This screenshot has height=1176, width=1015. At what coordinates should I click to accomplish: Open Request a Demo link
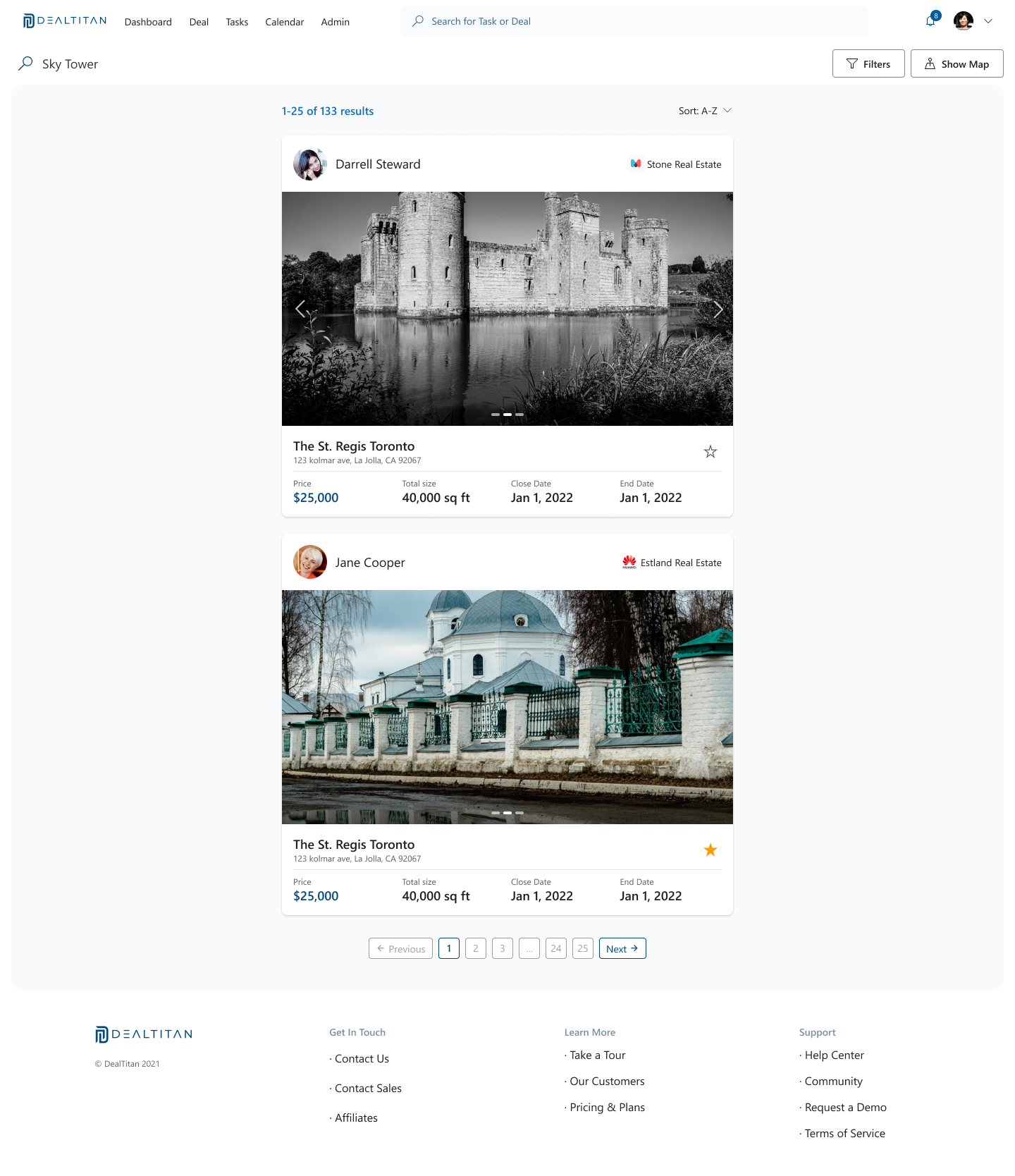845,1108
